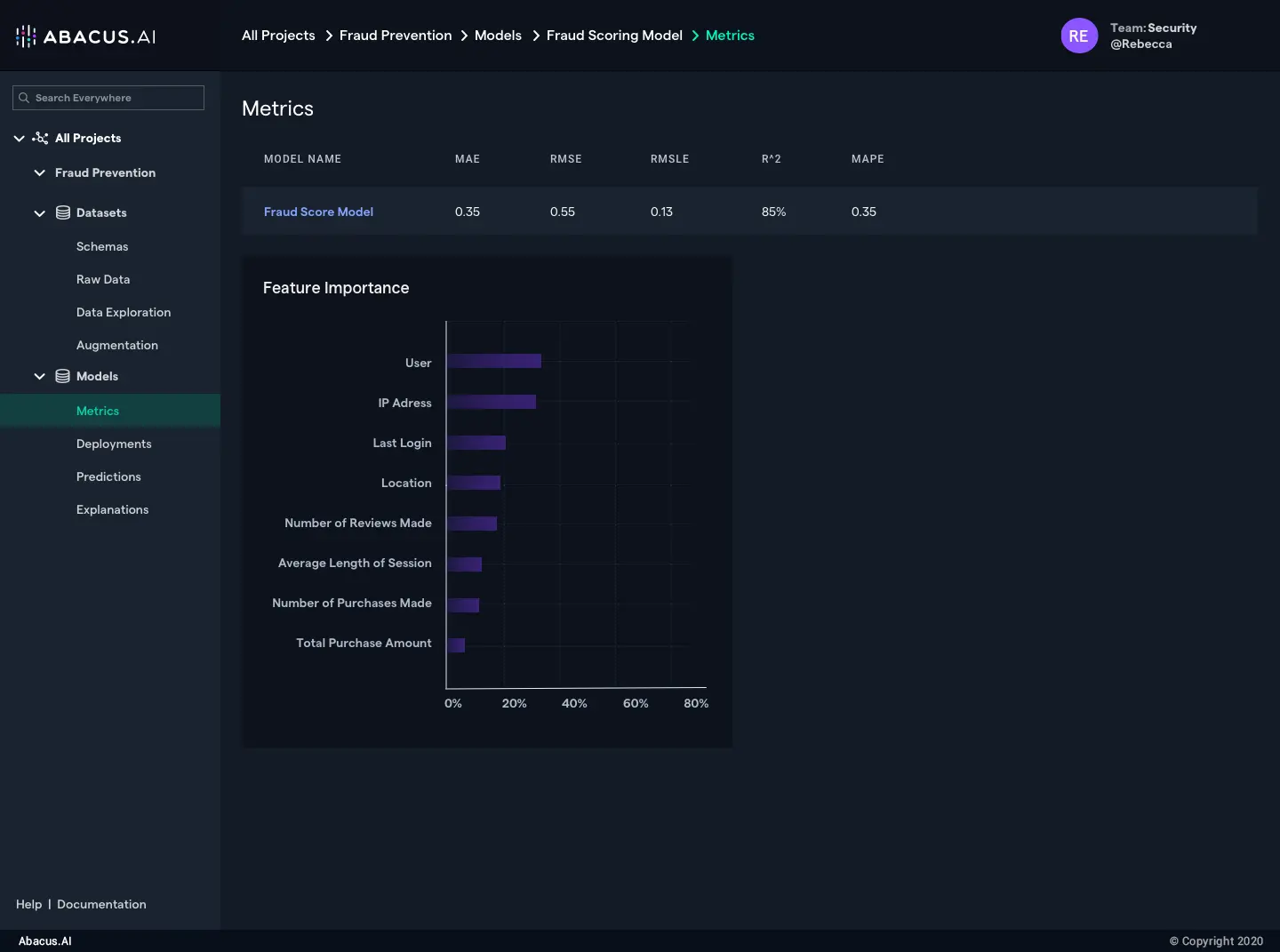Collapse the Fraud Prevention folder
The image size is (1280, 952).
tap(39, 172)
